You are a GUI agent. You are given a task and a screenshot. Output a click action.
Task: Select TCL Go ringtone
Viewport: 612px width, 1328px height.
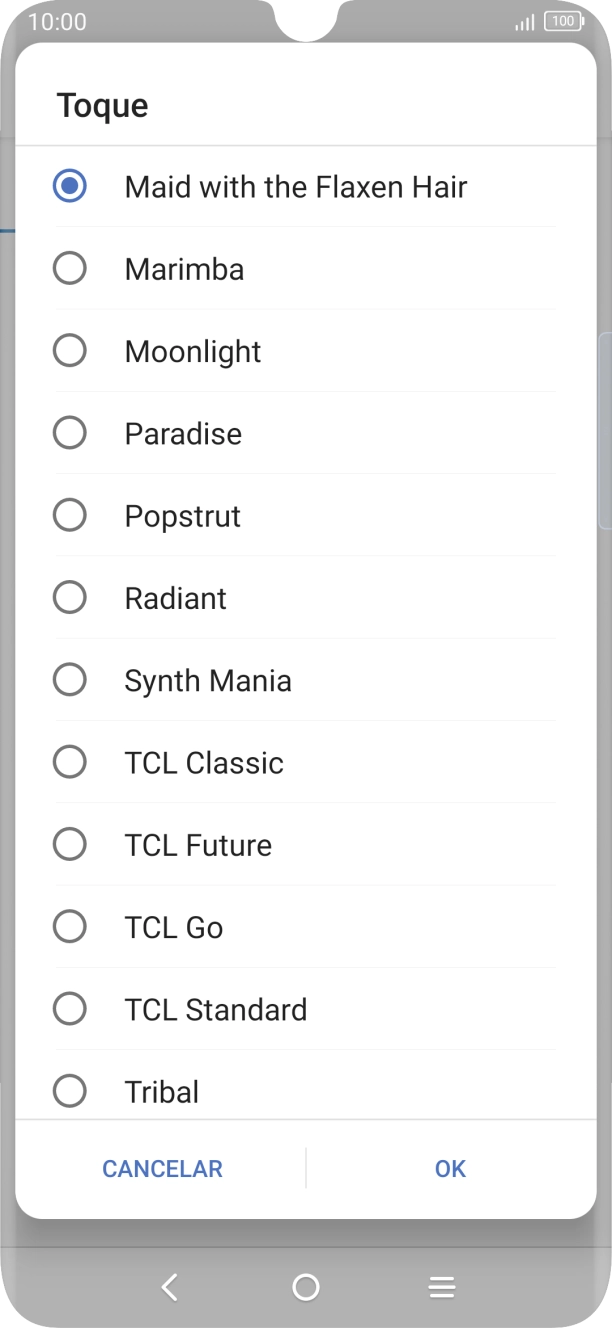[70, 927]
